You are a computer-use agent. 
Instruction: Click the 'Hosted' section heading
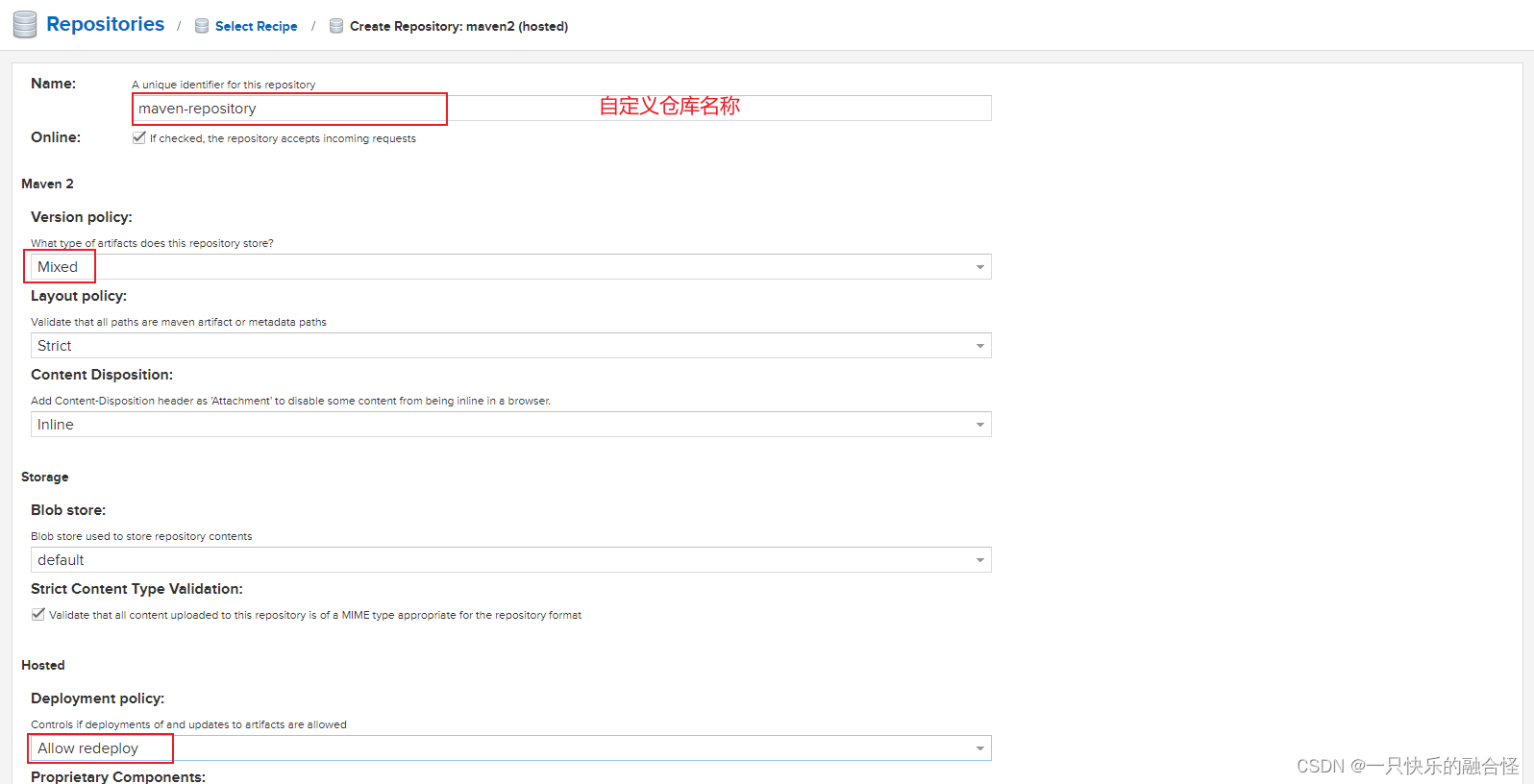pyautogui.click(x=43, y=665)
